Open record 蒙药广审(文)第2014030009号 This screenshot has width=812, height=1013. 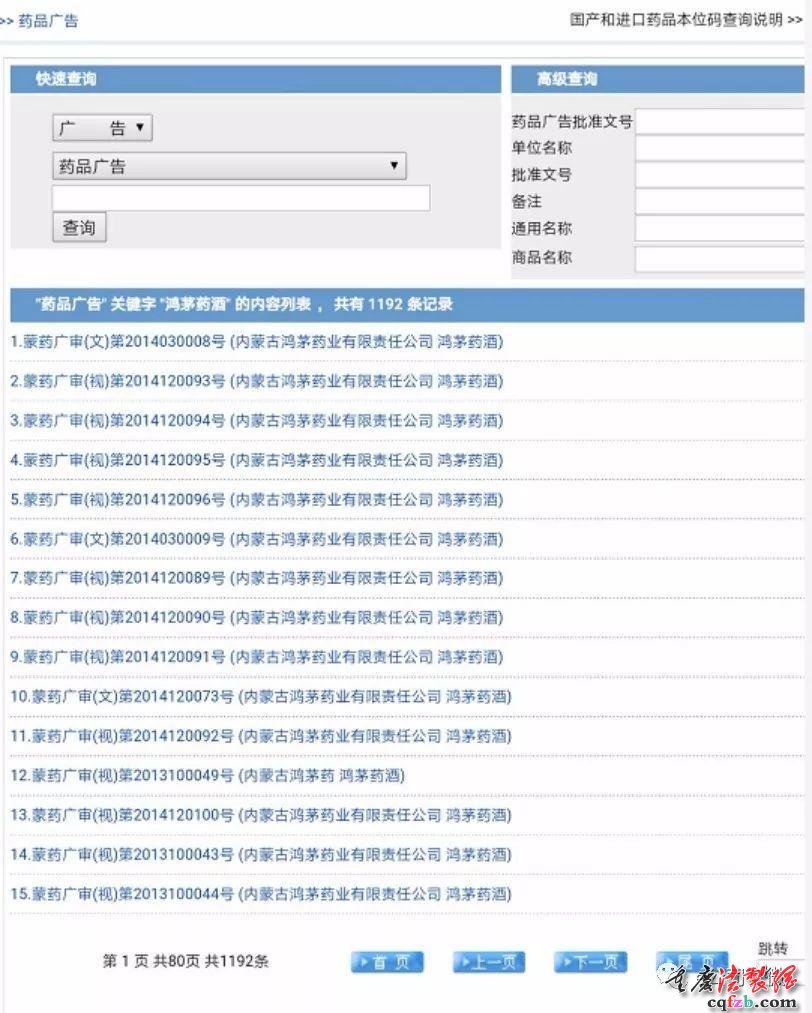256,539
